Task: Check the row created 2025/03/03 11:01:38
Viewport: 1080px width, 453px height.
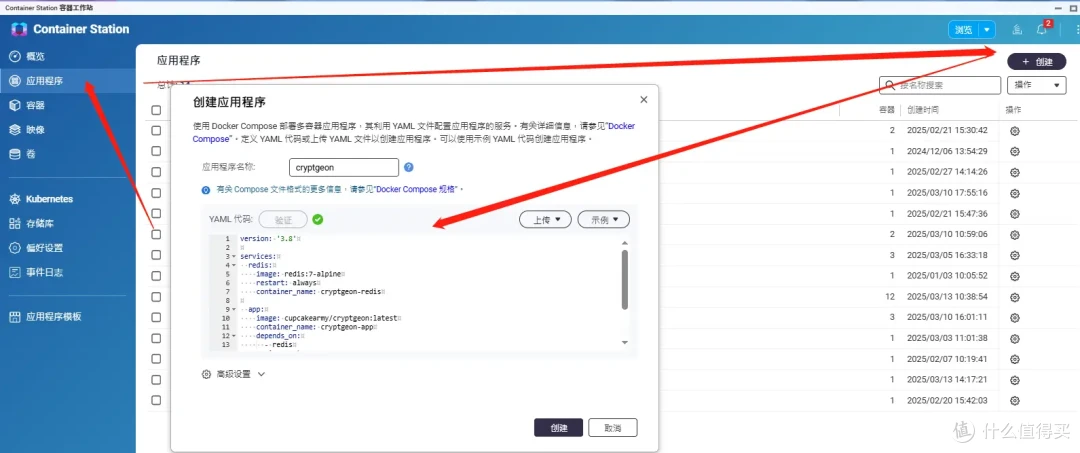Action: [x=156, y=338]
